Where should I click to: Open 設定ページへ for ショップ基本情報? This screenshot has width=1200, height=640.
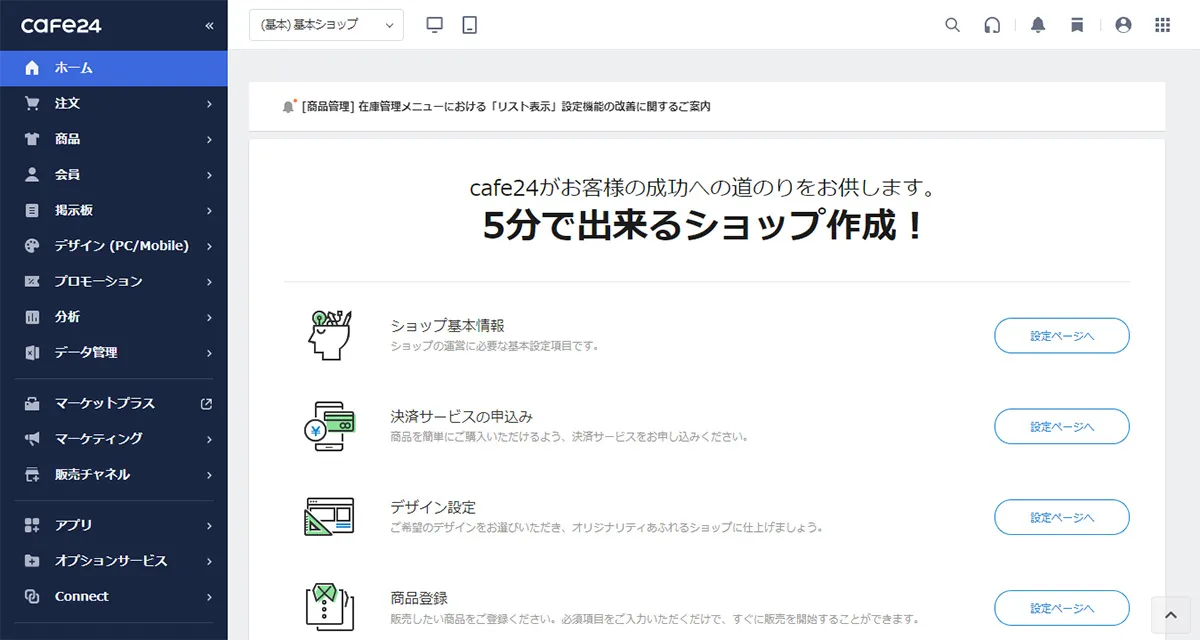point(1061,336)
